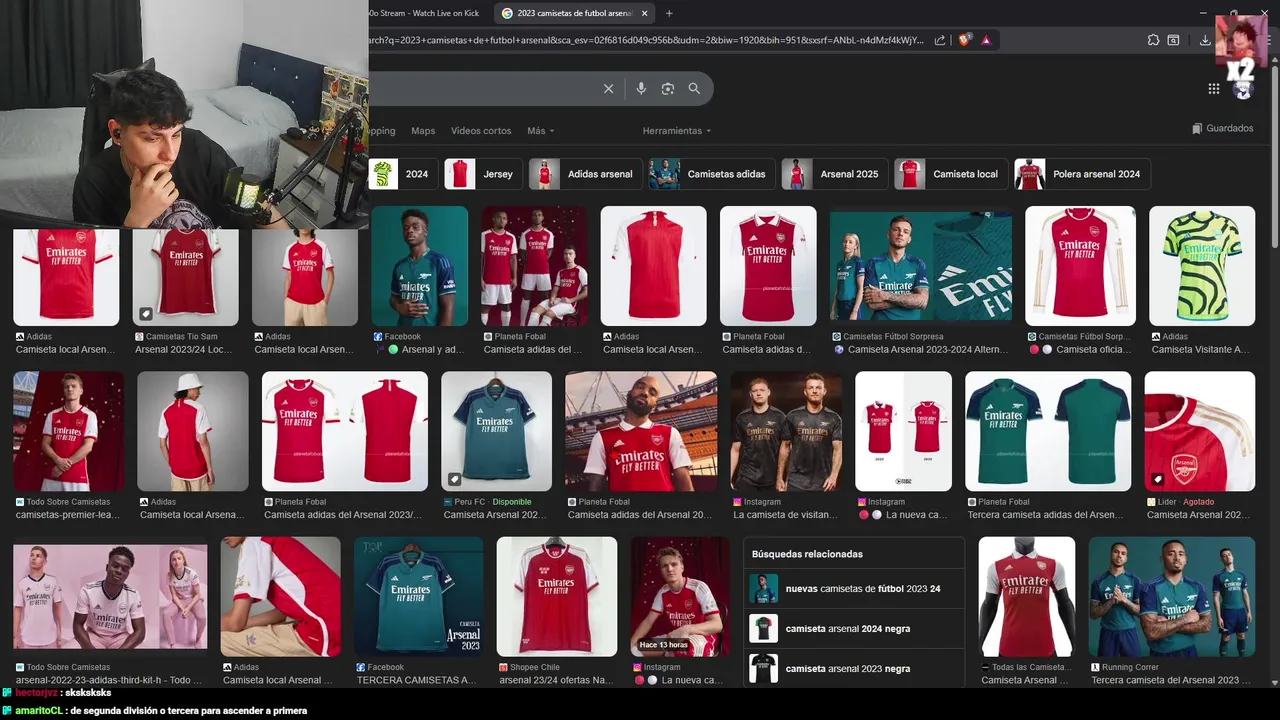Close the 2023 camisetas search tab
The height and width of the screenshot is (720, 1280).
pos(644,13)
